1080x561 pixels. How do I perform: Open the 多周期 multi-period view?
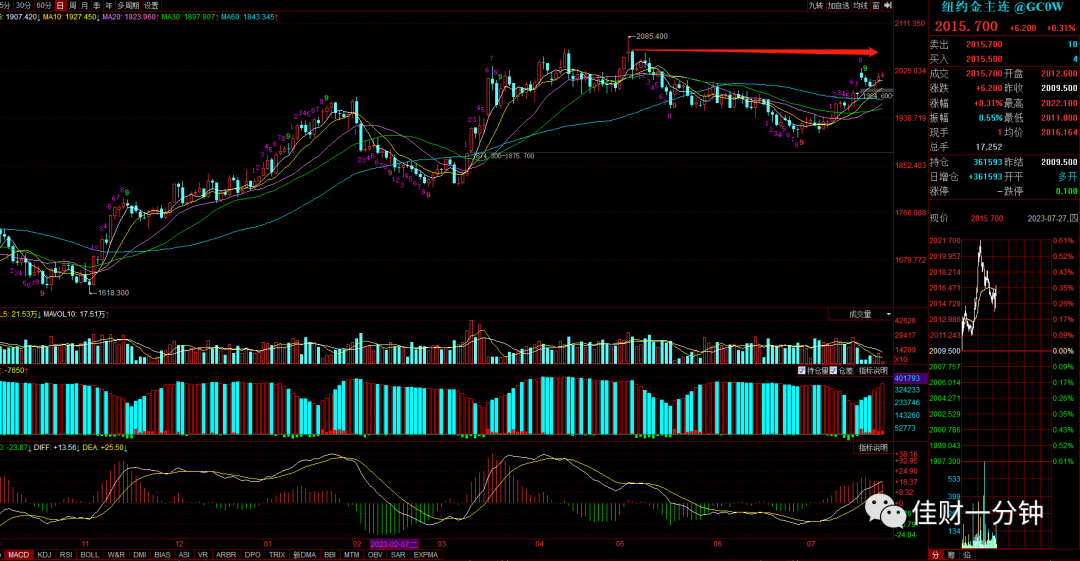point(128,6)
